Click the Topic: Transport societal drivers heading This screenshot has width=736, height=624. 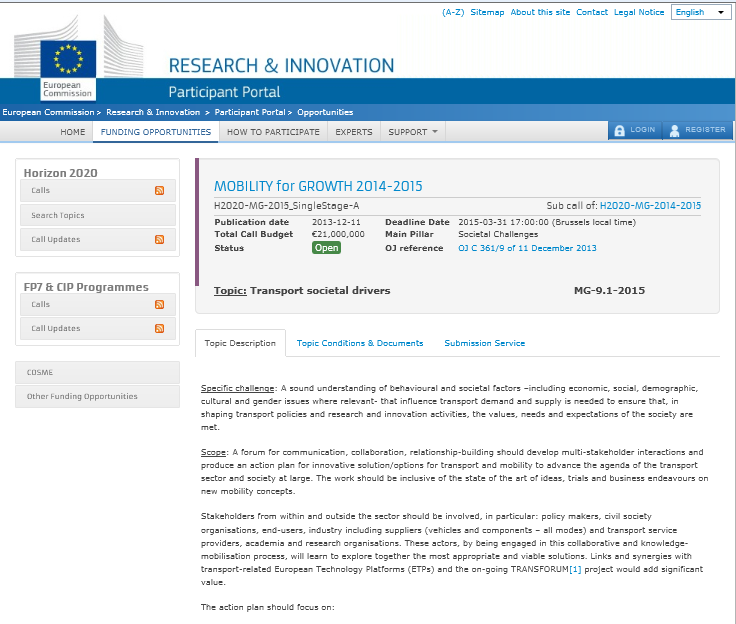302,291
